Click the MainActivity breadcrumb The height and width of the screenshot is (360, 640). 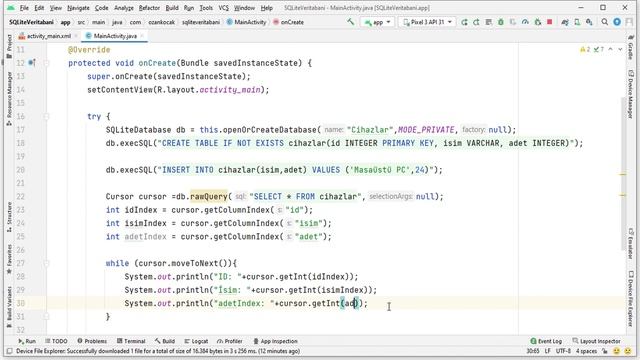246,22
